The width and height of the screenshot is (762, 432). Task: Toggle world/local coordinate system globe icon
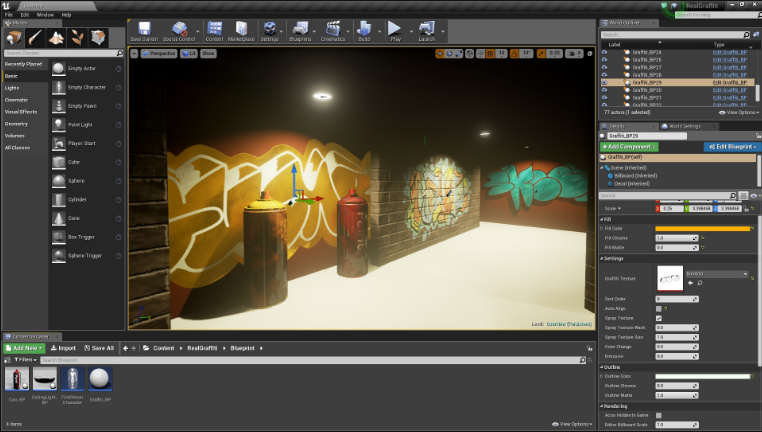469,53
